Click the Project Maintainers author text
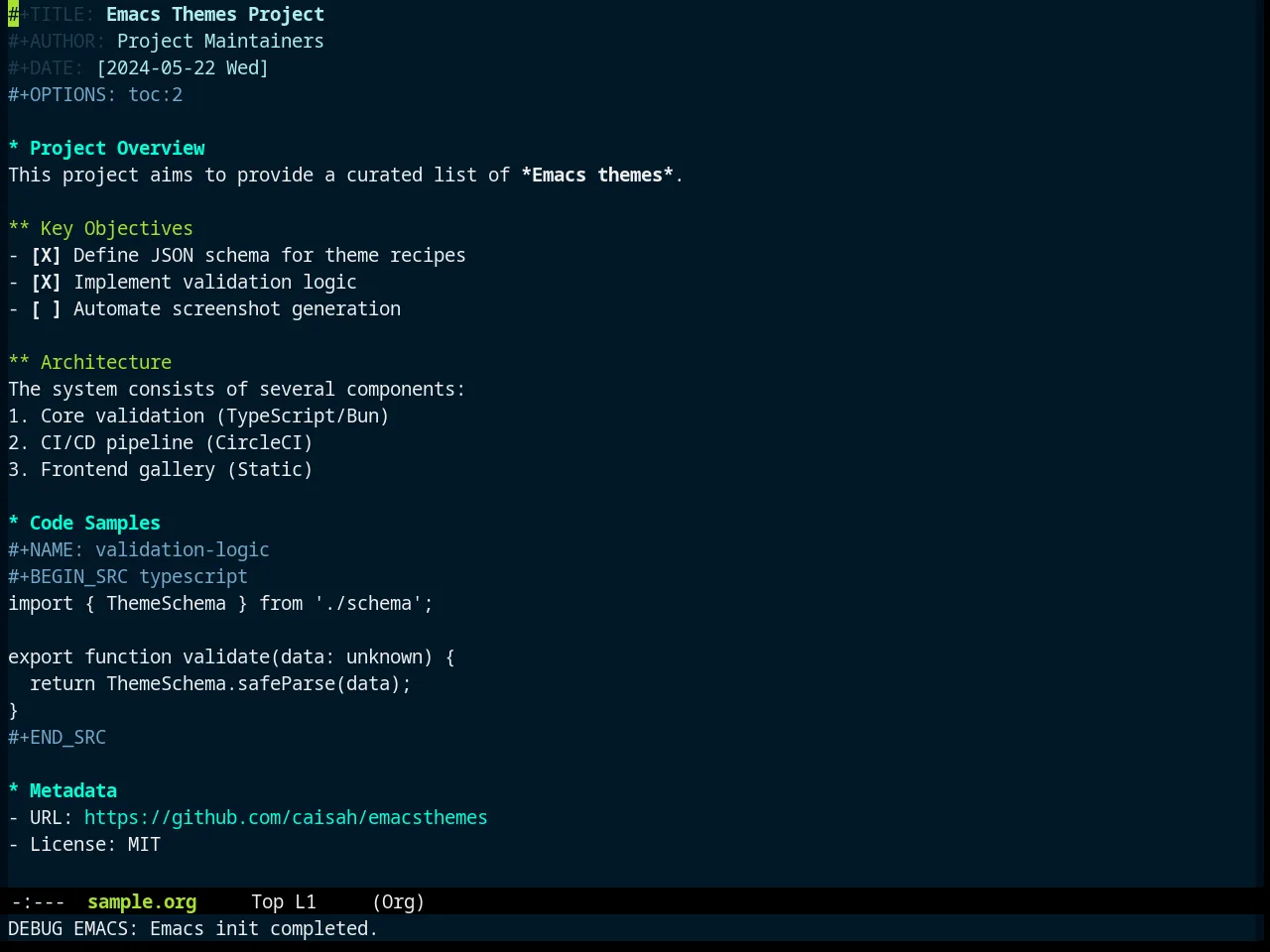1270x952 pixels. coord(220,42)
